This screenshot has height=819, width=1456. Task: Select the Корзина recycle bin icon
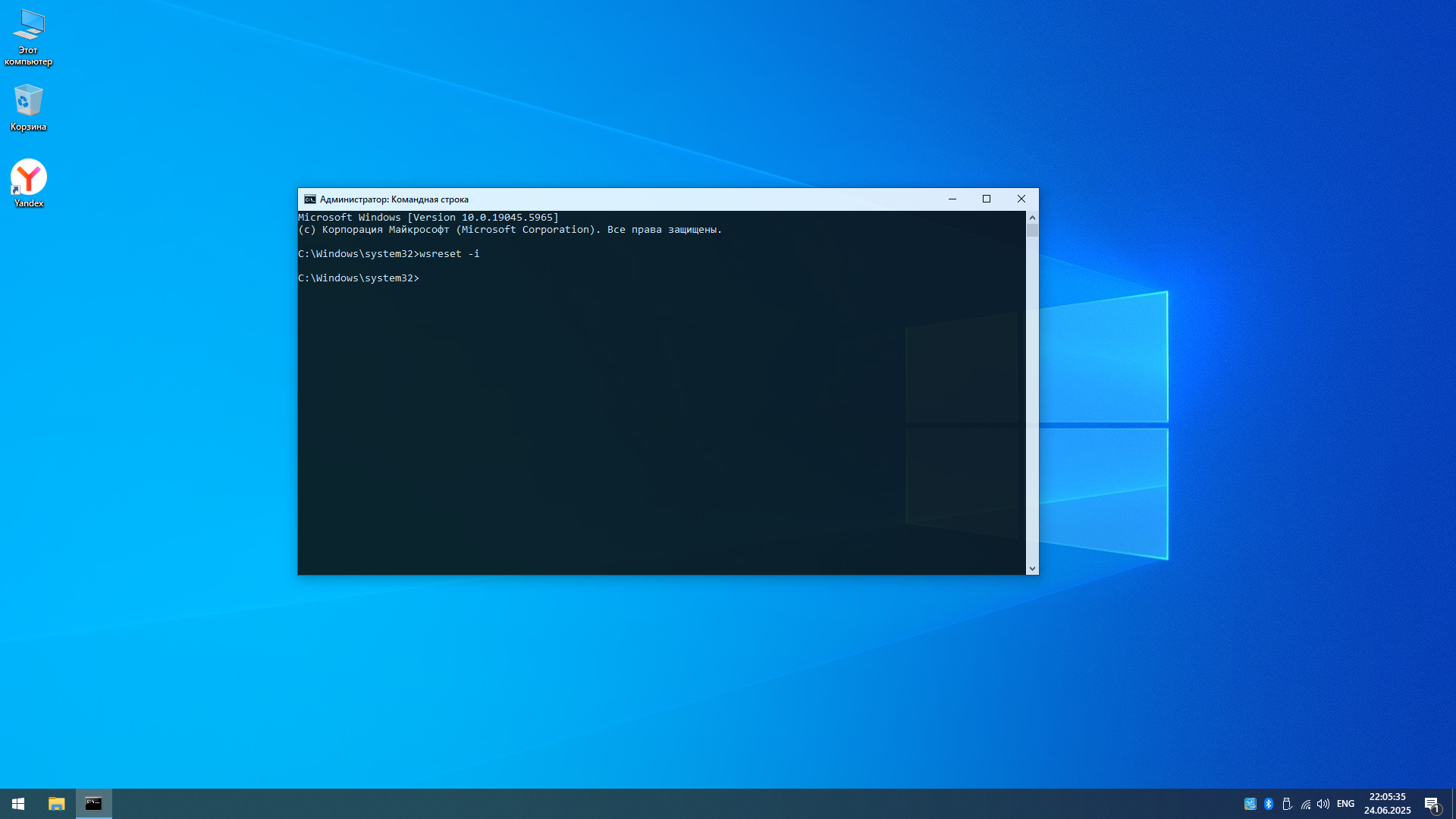coord(29,102)
